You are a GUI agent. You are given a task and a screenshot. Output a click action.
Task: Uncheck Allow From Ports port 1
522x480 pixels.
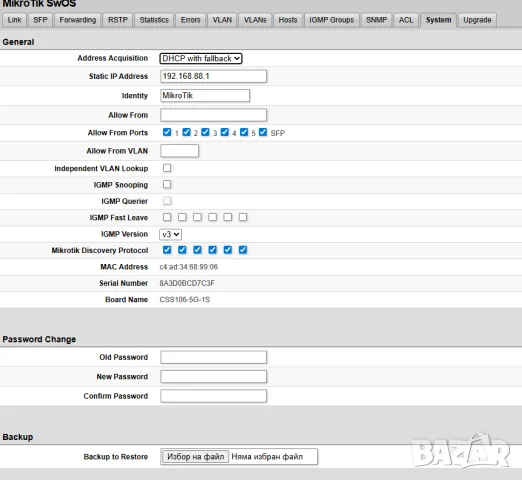pyautogui.click(x=167, y=132)
